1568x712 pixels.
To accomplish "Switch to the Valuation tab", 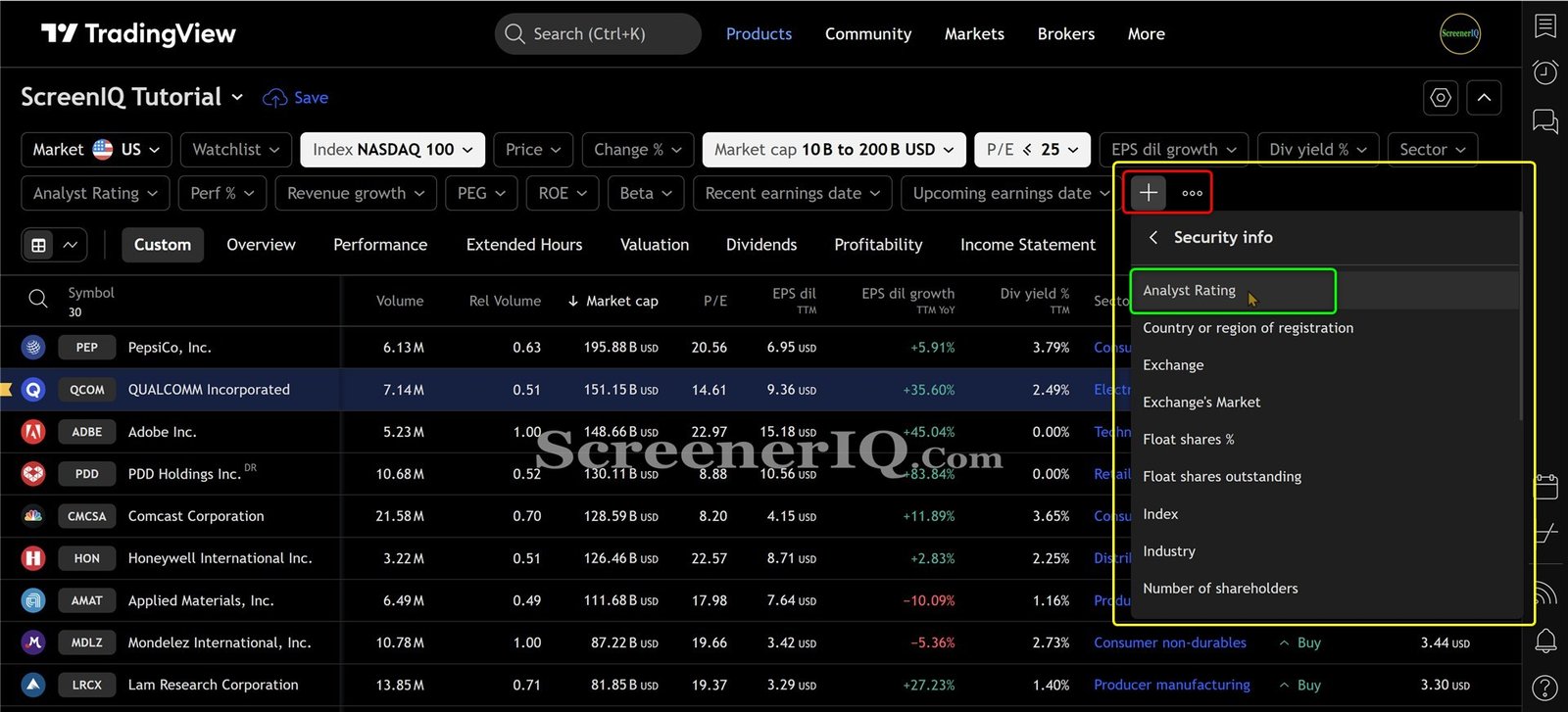I will click(x=655, y=245).
